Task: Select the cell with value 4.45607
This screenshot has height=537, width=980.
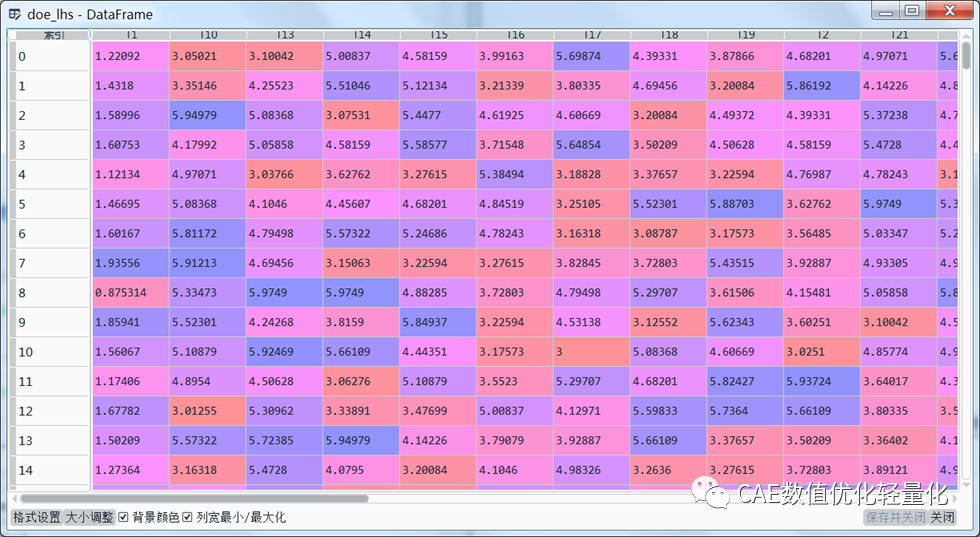Action: [362, 204]
